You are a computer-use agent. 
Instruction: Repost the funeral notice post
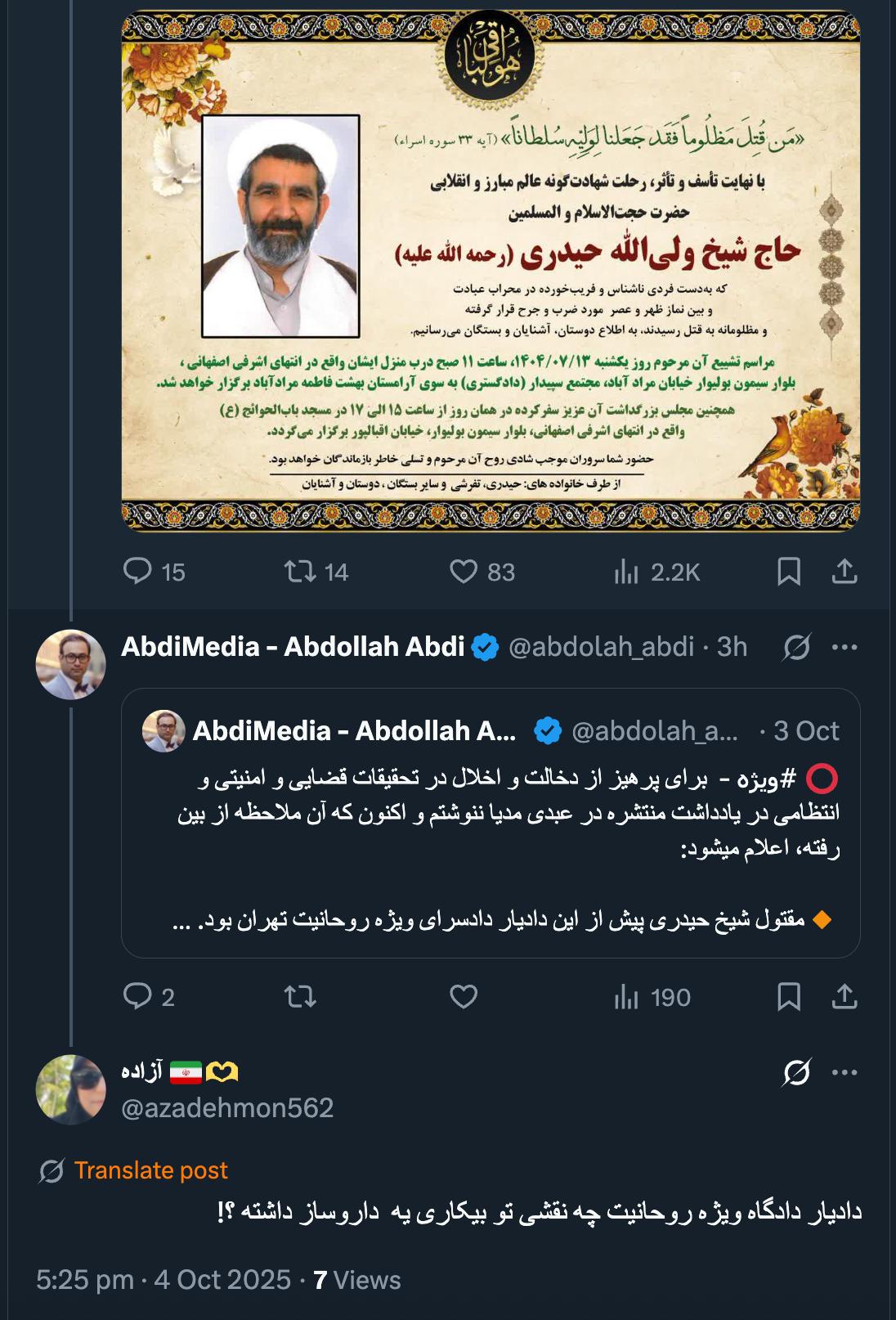click(x=300, y=571)
